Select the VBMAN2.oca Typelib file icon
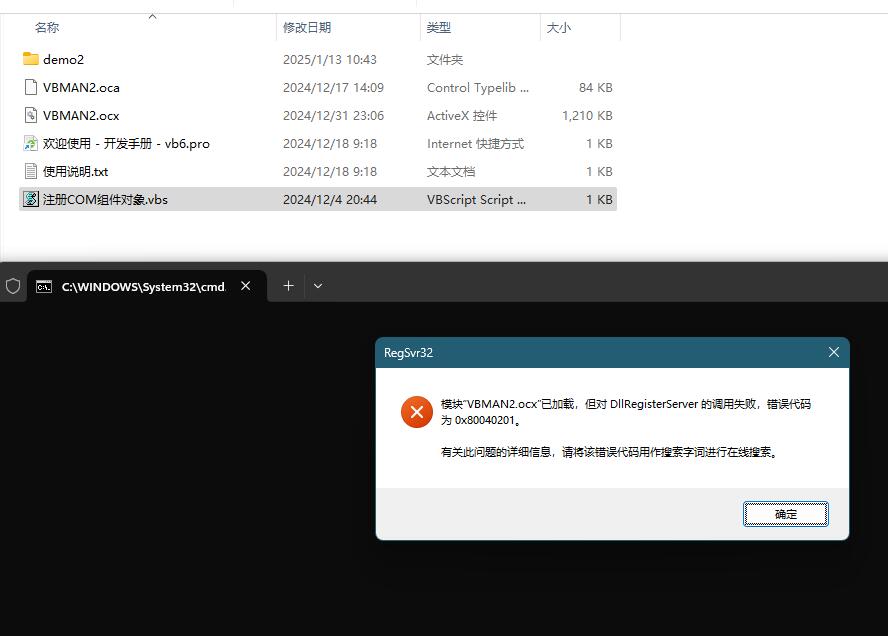This screenshot has width=888, height=636. (x=30, y=87)
